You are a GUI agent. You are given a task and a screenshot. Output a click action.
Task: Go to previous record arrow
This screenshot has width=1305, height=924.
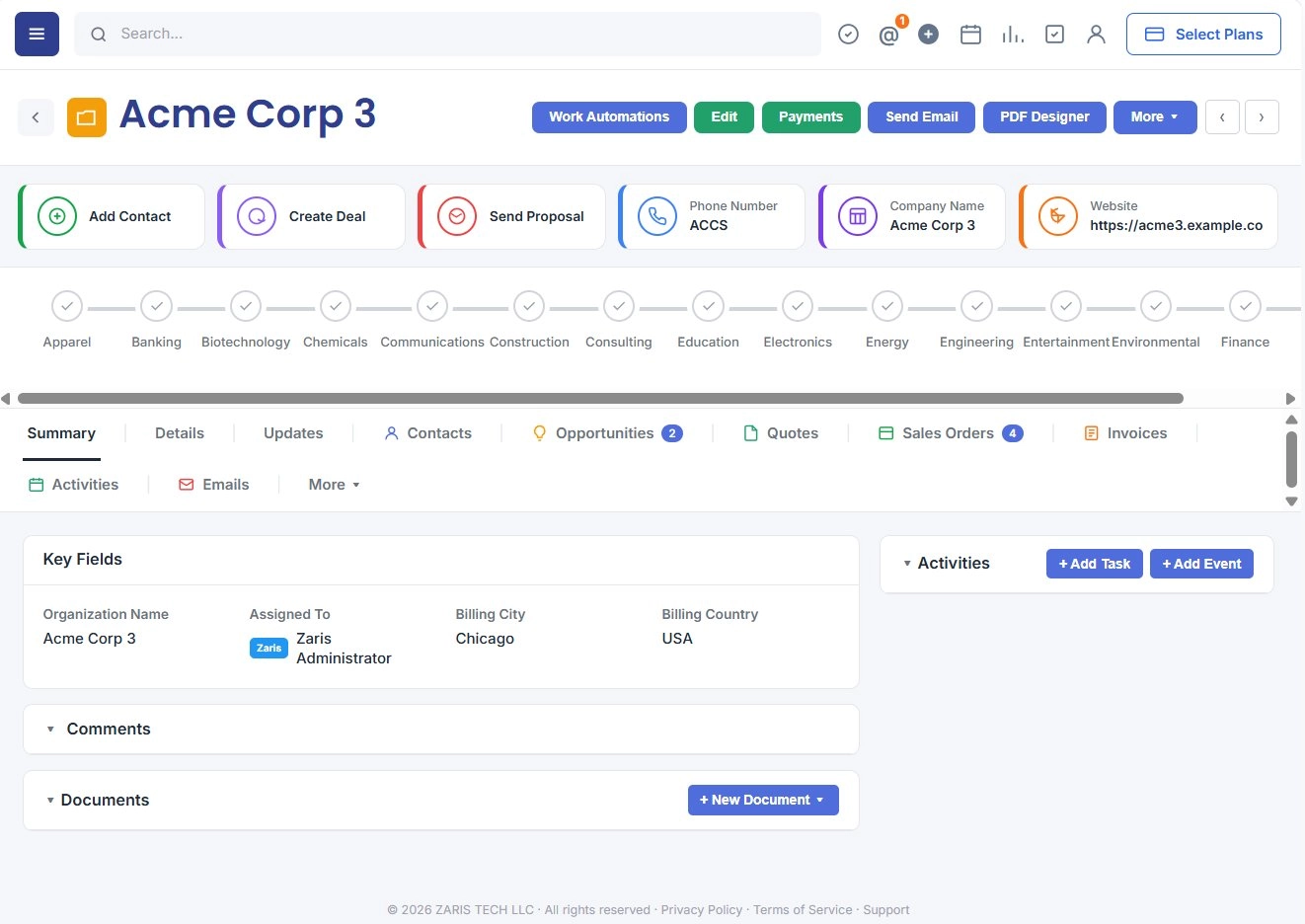click(1222, 116)
